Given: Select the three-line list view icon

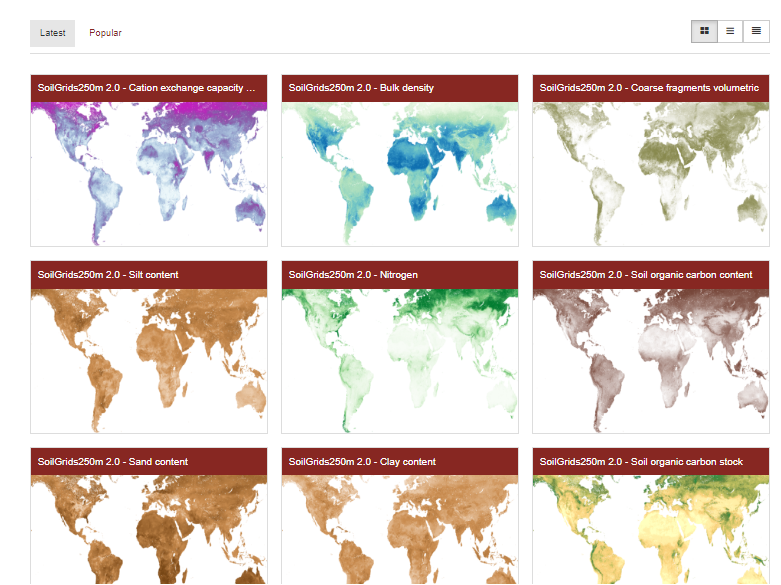Looking at the screenshot, I should (x=730, y=32).
